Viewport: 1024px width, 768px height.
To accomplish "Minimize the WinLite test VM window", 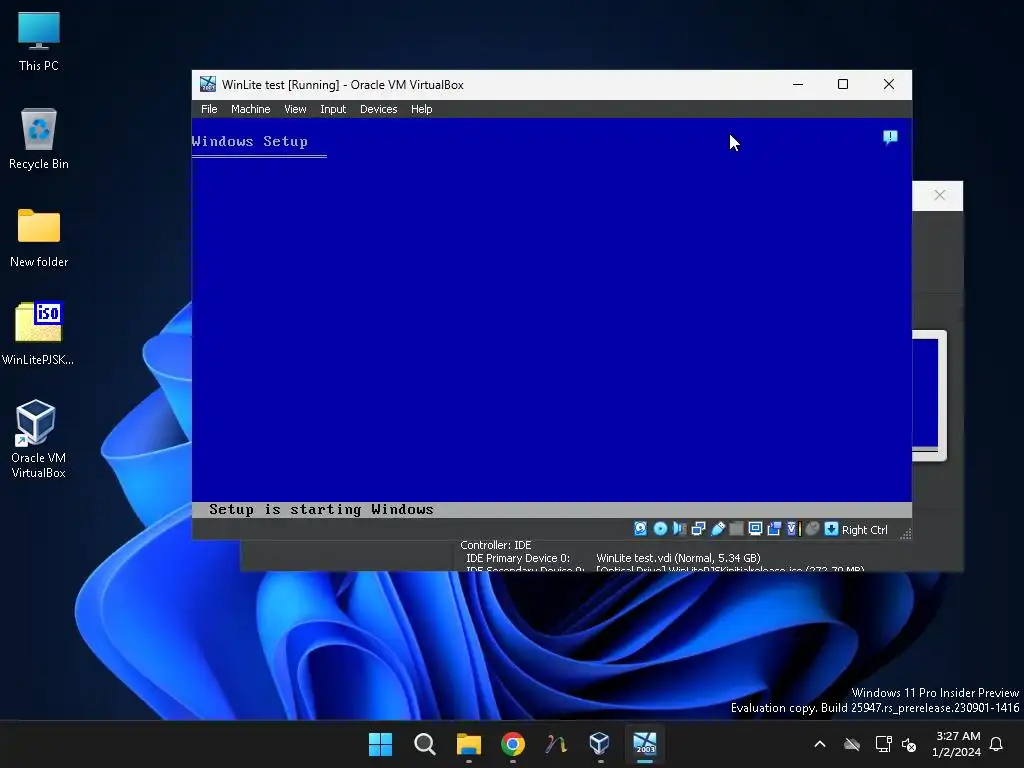I will pyautogui.click(x=797, y=84).
